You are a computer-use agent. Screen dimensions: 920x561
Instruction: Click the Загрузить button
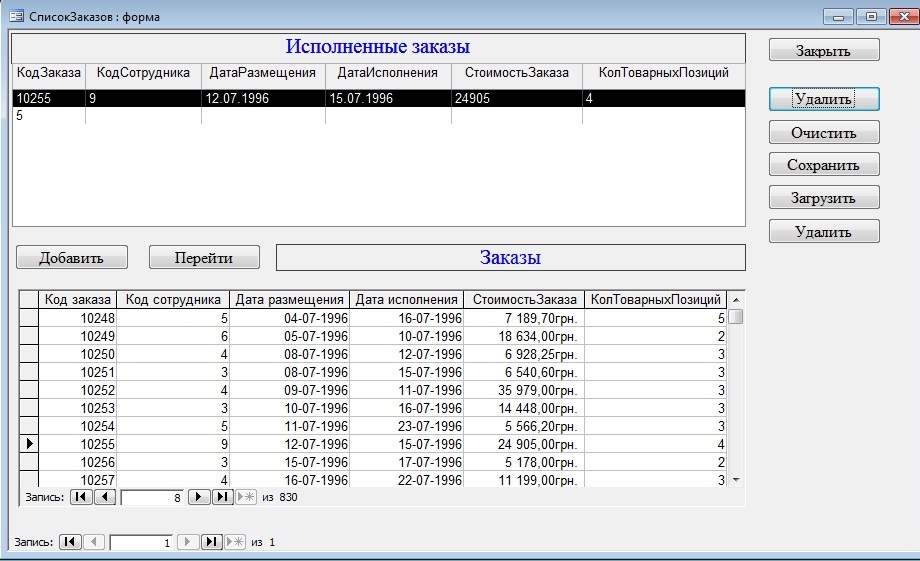pyautogui.click(x=824, y=198)
